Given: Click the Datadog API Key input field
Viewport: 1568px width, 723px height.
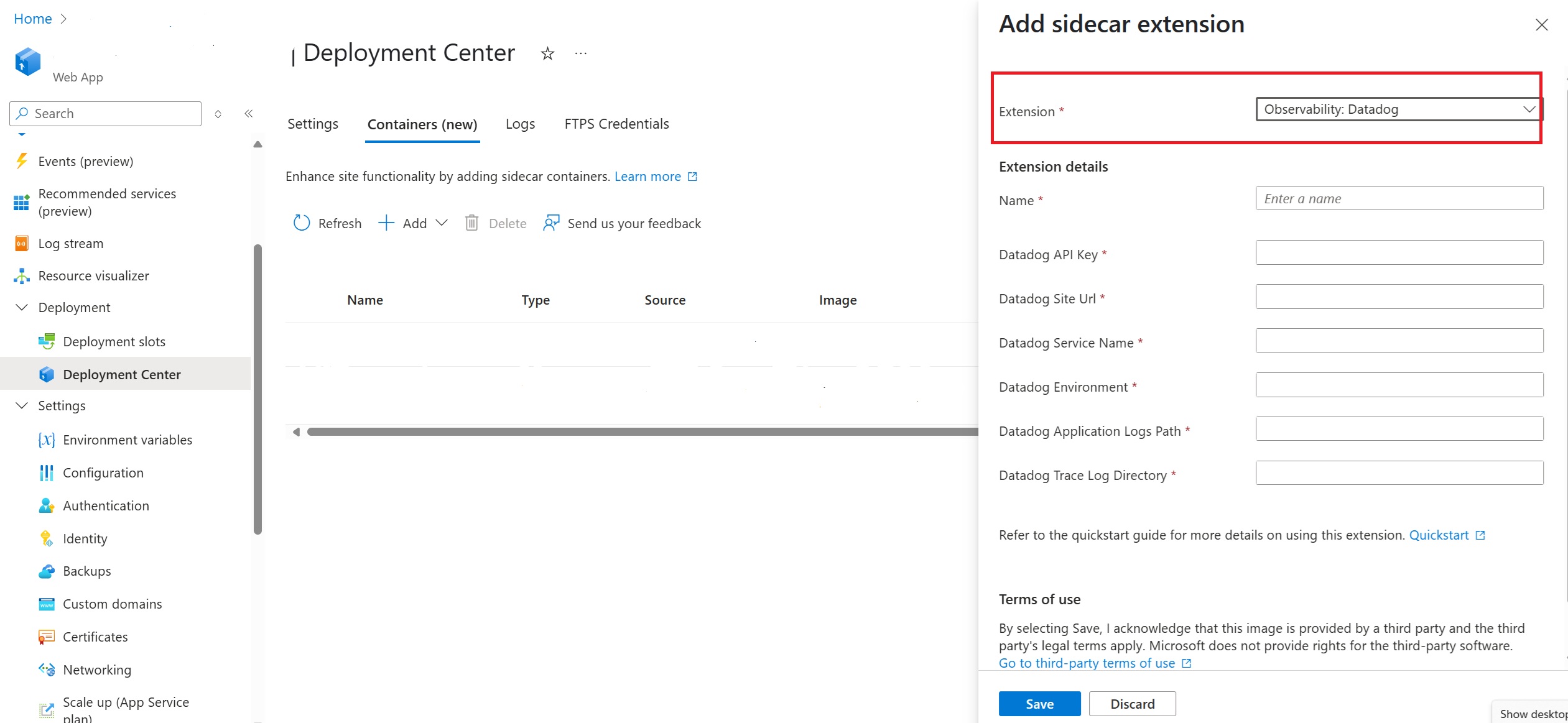Looking at the screenshot, I should 1399,253.
